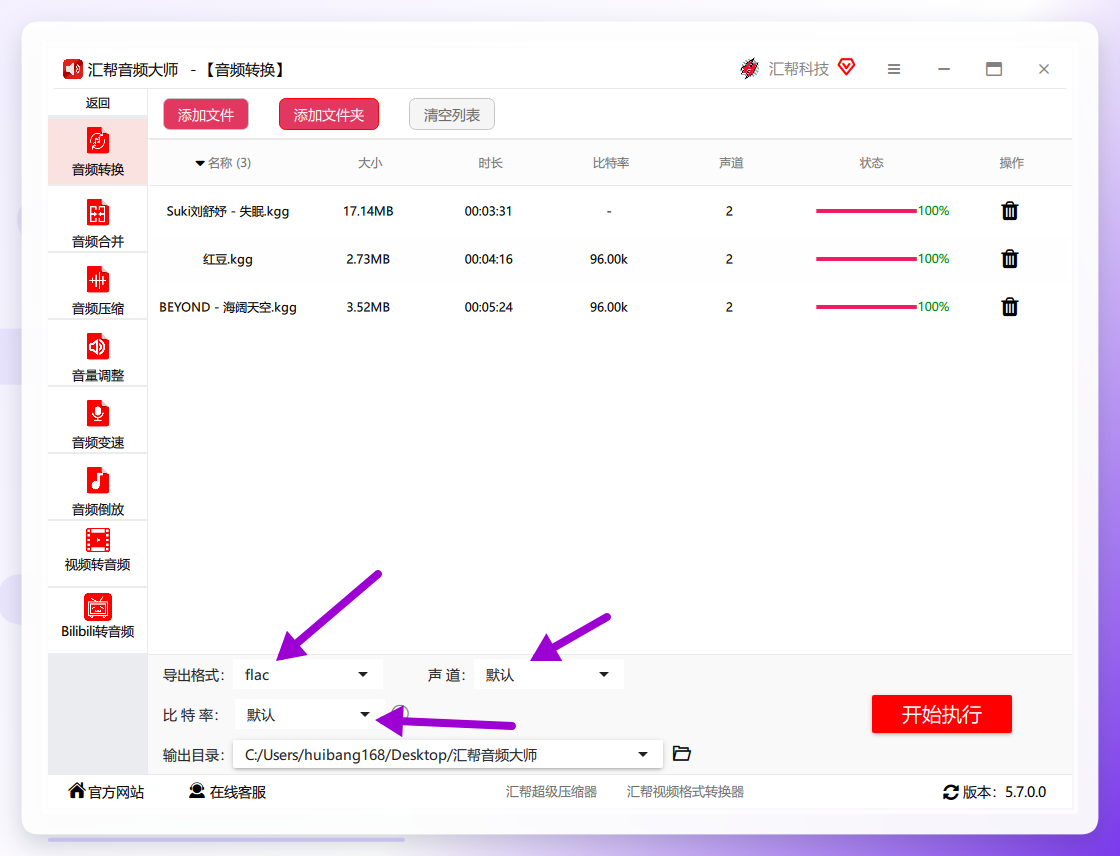Minimize the 汇帮音频大师 window
Image resolution: width=1120 pixels, height=856 pixels.
click(944, 69)
